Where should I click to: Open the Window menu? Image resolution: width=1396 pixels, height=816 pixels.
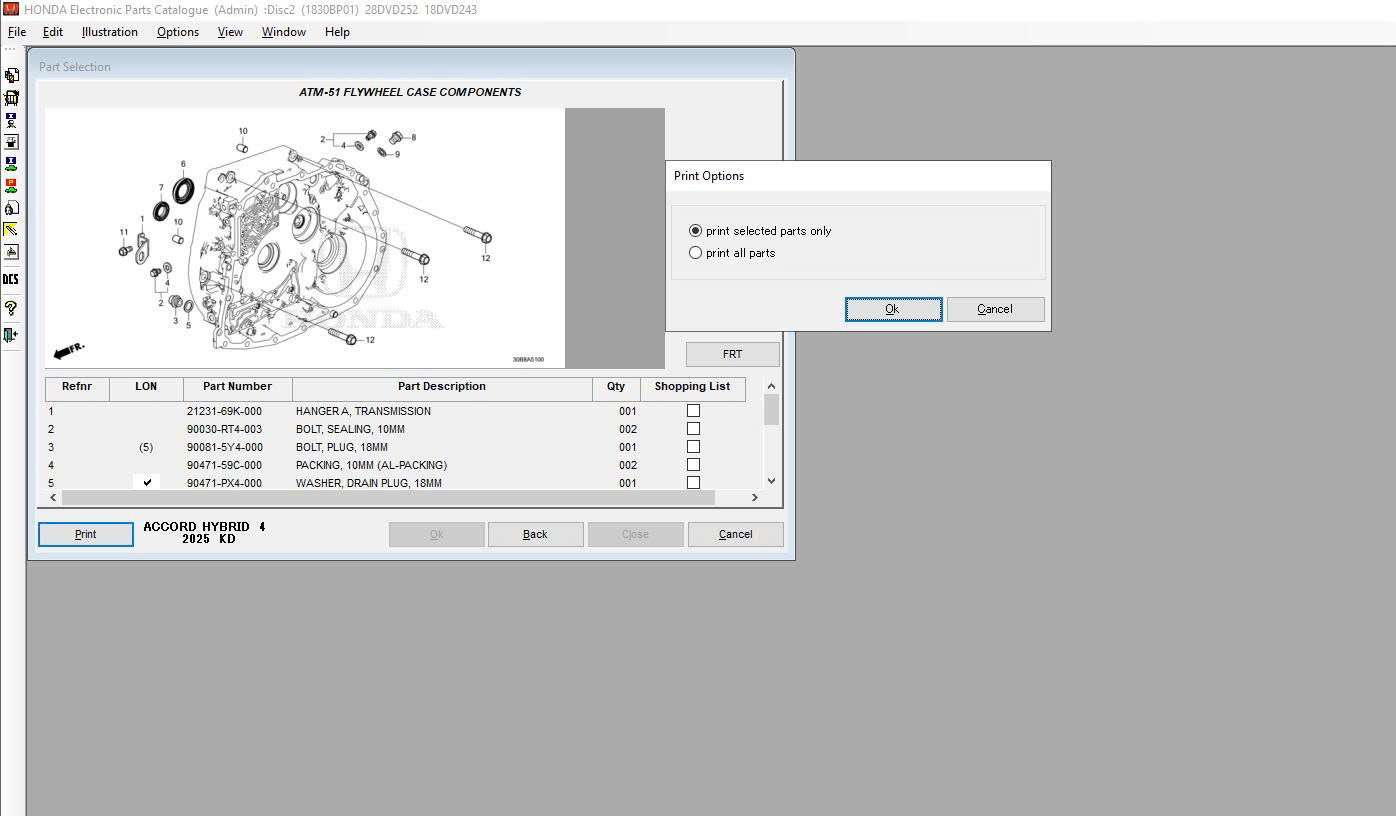coord(284,32)
